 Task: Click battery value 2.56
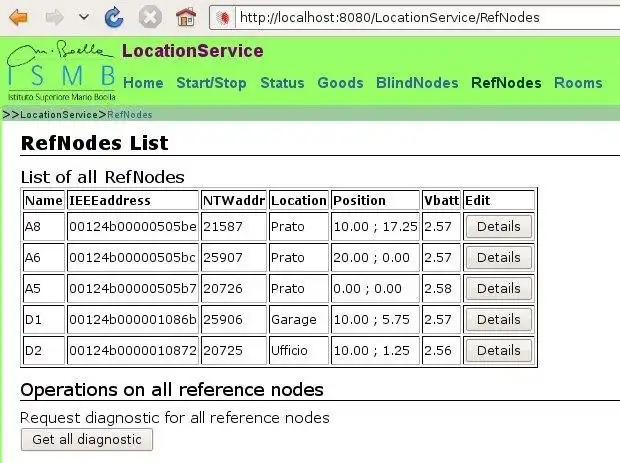(x=441, y=350)
